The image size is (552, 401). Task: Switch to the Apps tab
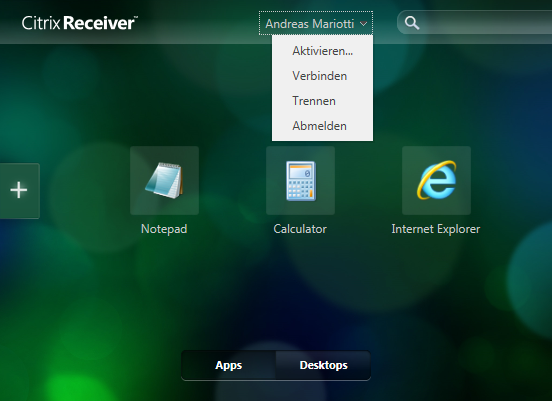(228, 365)
